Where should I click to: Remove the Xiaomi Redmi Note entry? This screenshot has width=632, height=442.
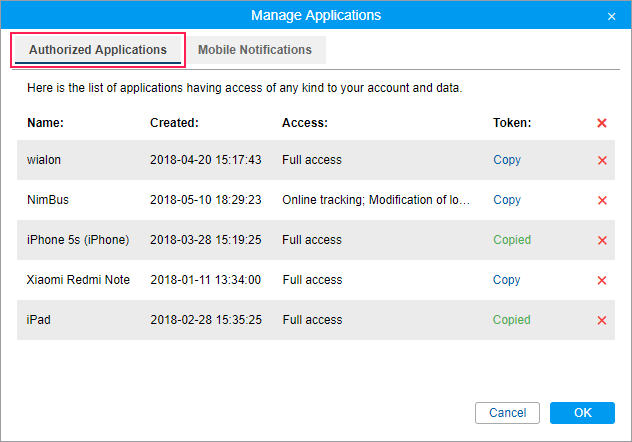602,280
